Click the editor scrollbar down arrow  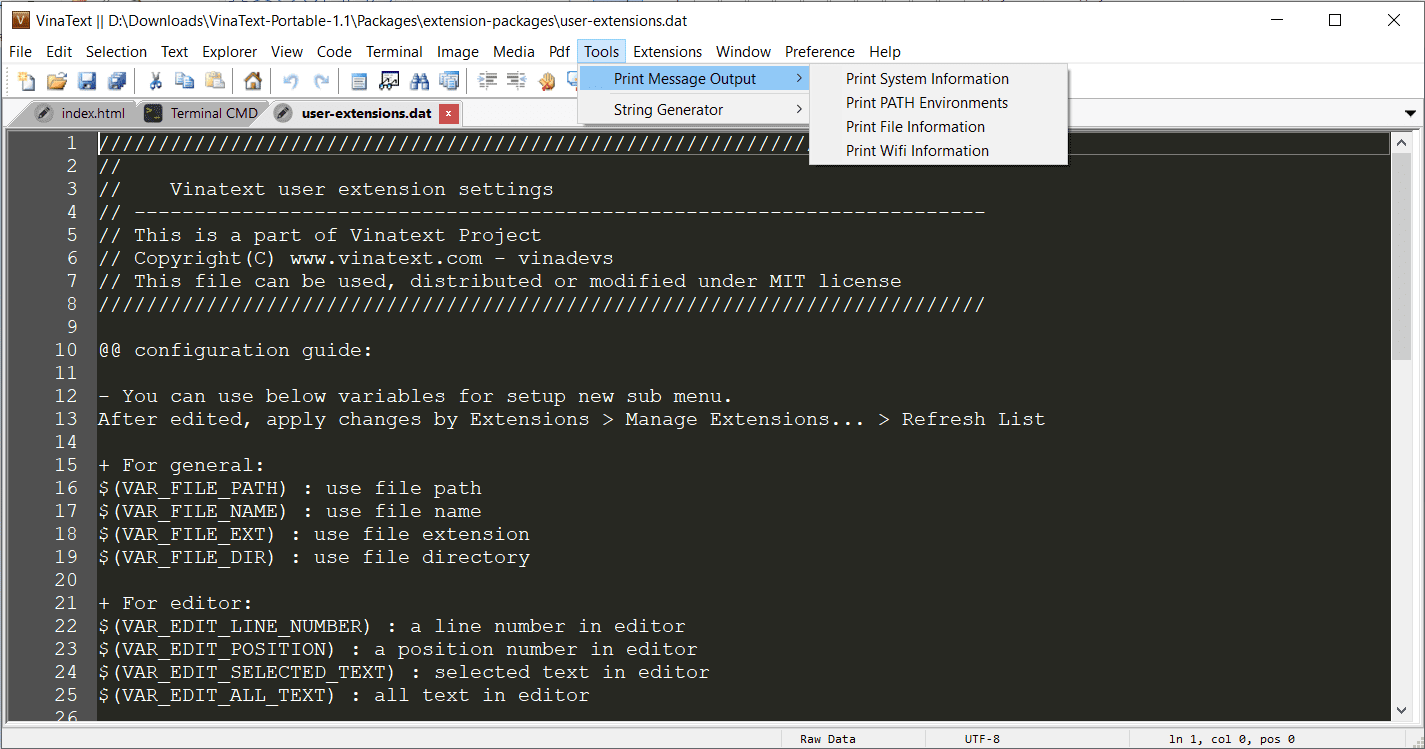pyautogui.click(x=1401, y=710)
